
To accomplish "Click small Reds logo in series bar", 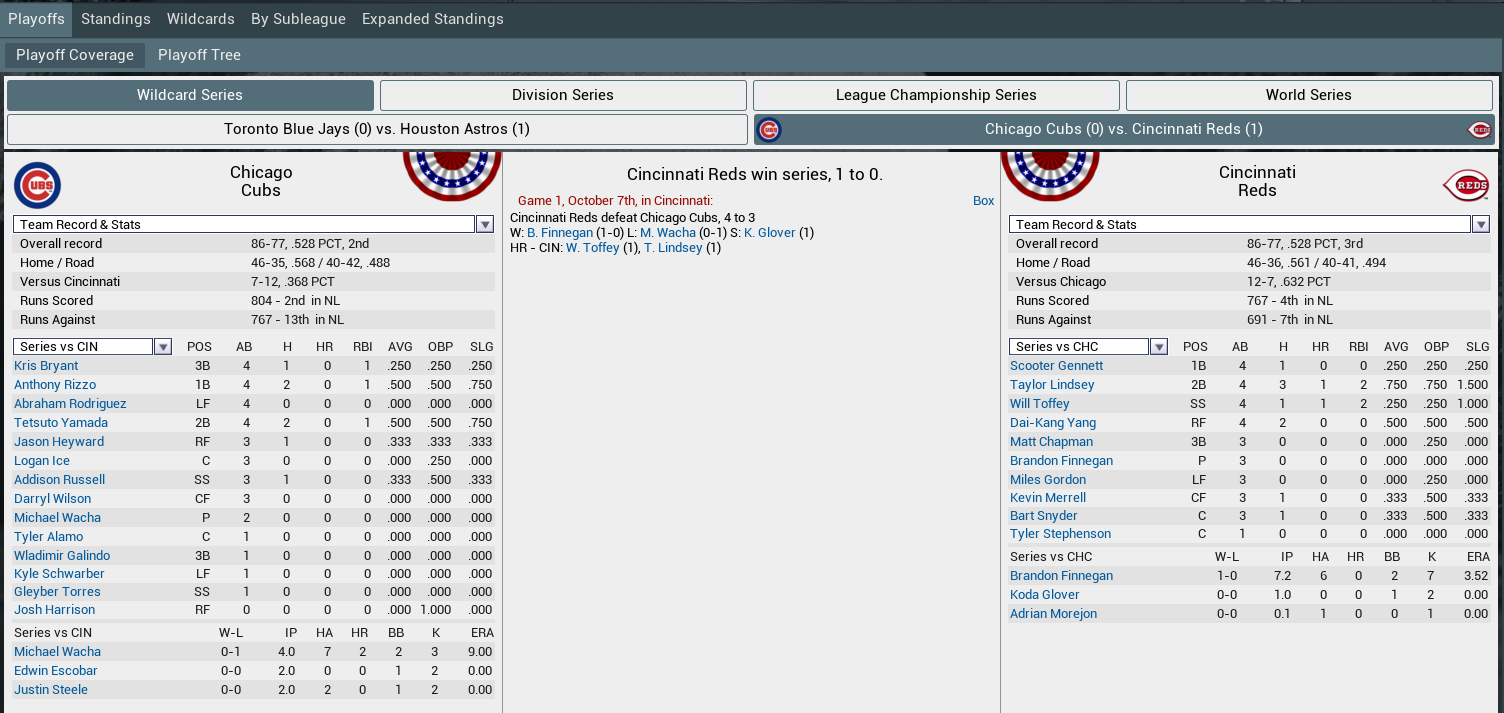I will click(x=1479, y=130).
